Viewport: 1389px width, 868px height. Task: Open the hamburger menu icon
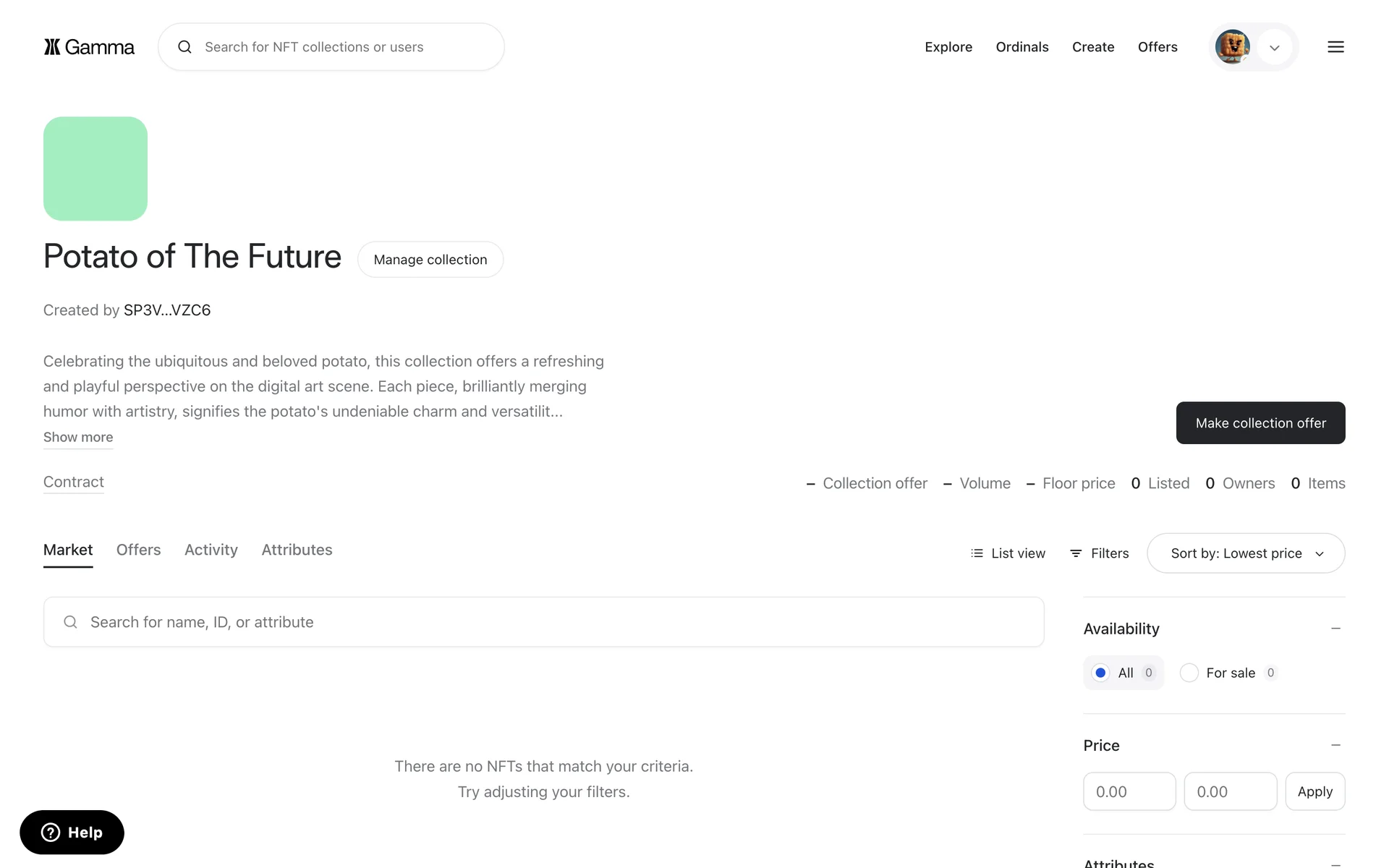tap(1335, 47)
